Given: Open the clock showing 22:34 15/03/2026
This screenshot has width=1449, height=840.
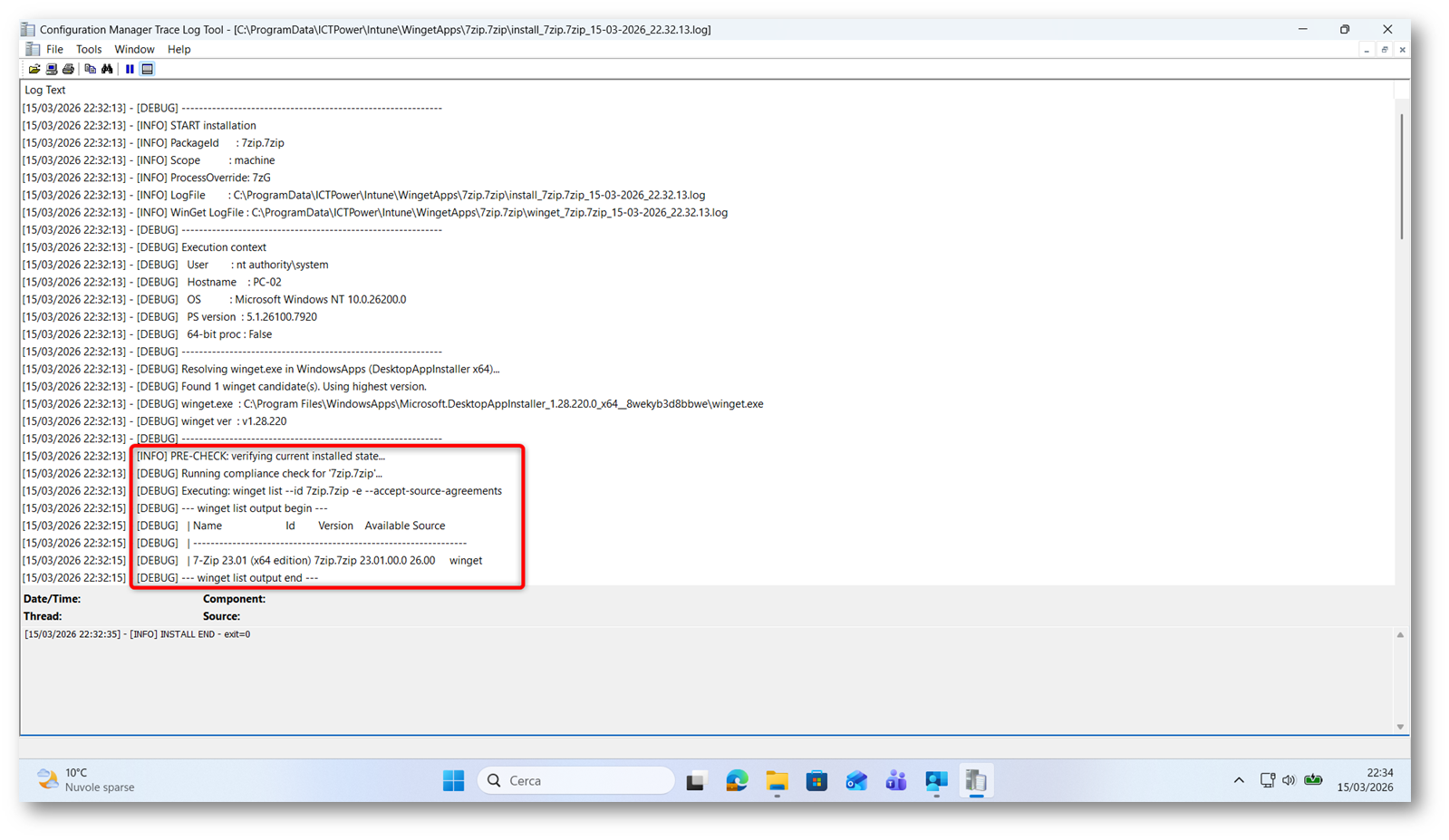Looking at the screenshot, I should pos(1366,780).
